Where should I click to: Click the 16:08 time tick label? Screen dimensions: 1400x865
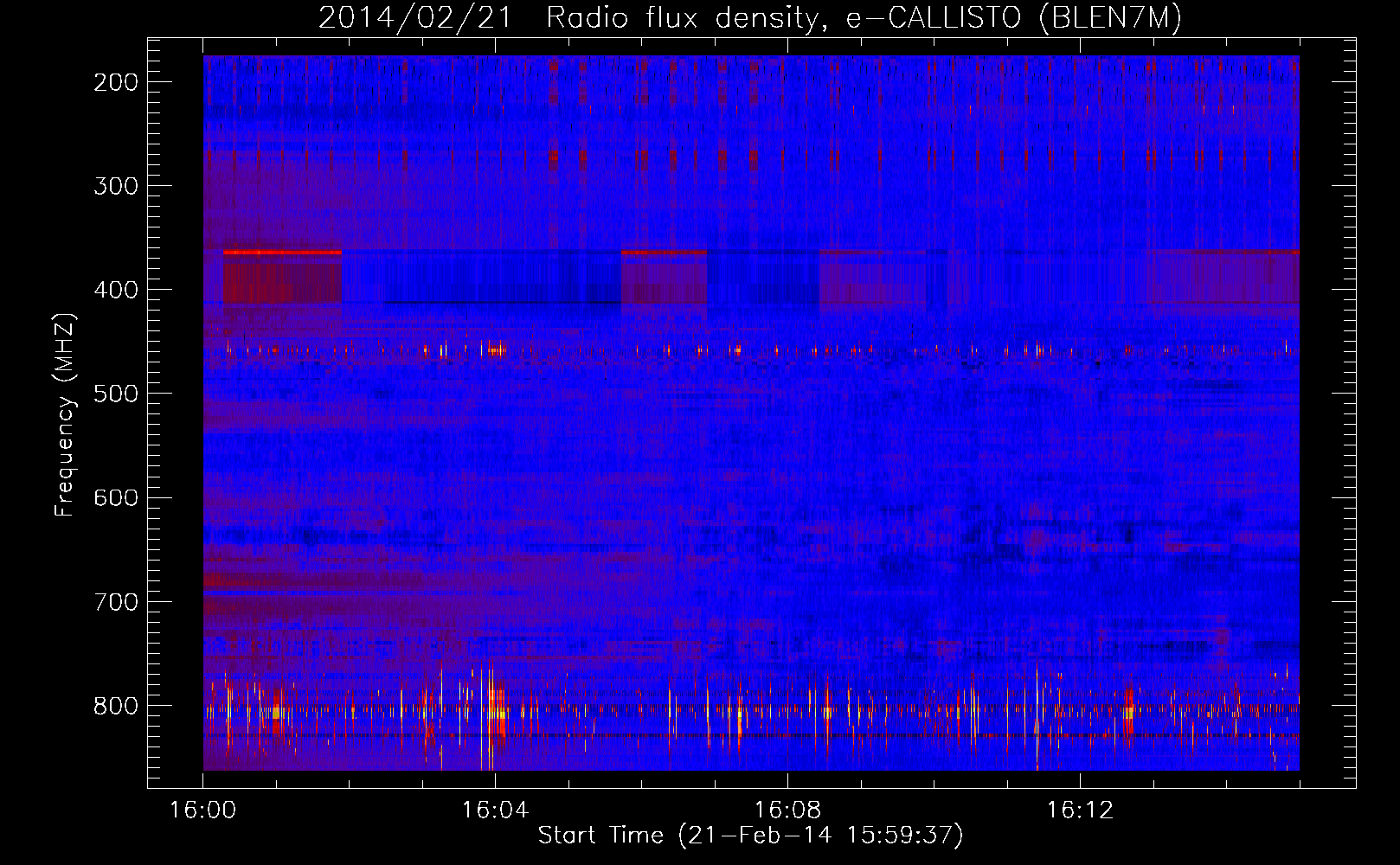tap(788, 811)
